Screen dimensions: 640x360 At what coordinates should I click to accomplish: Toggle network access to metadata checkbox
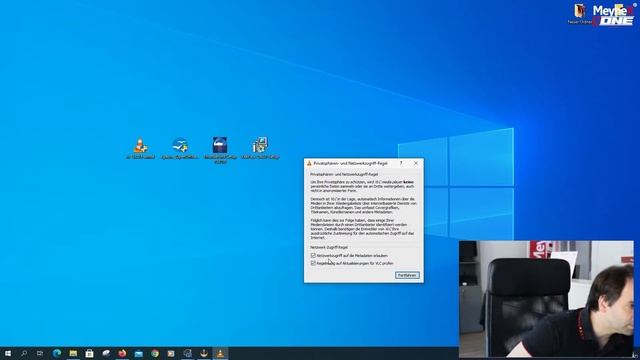point(313,256)
